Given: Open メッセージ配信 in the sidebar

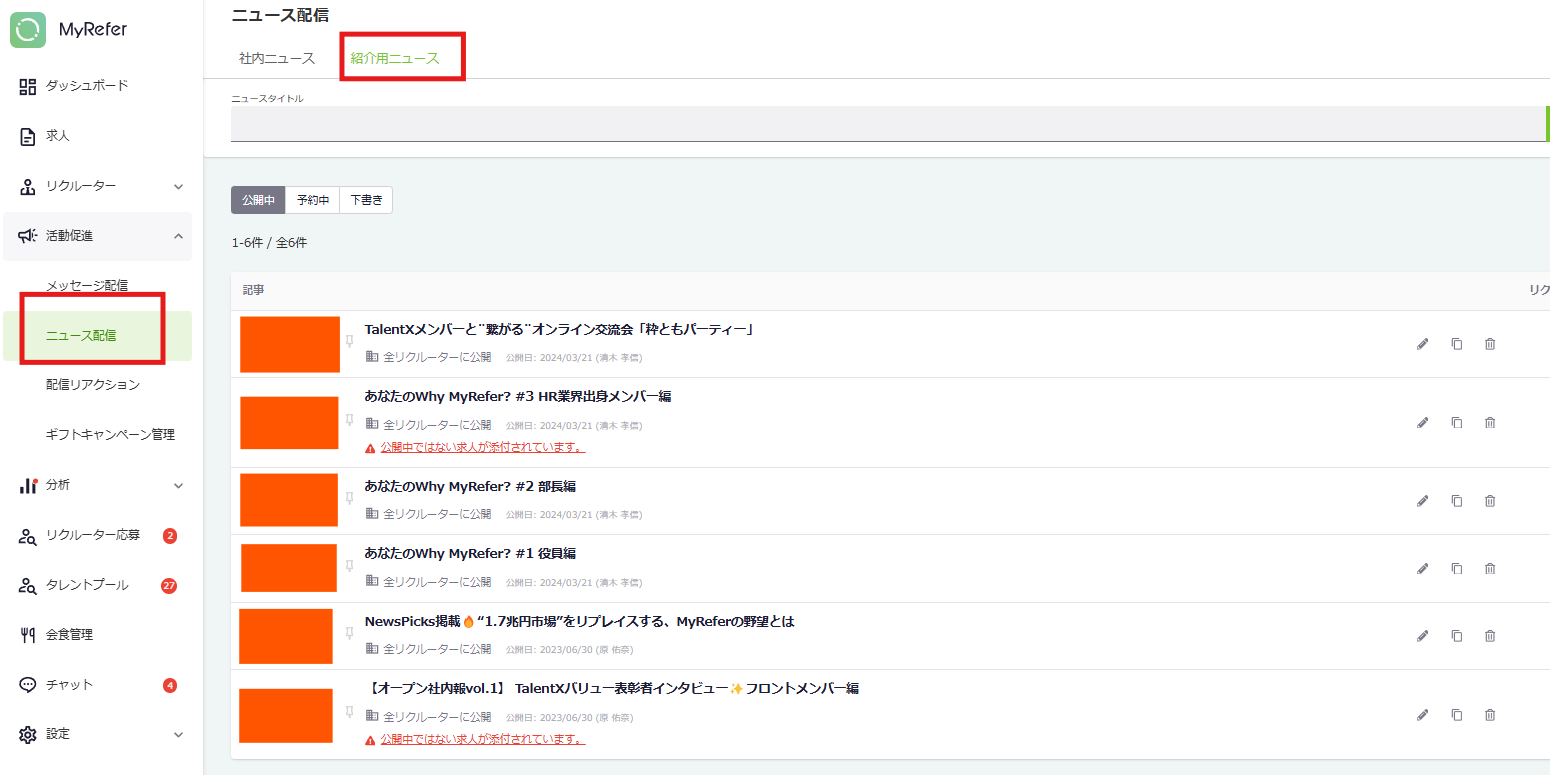Looking at the screenshot, I should [87, 286].
